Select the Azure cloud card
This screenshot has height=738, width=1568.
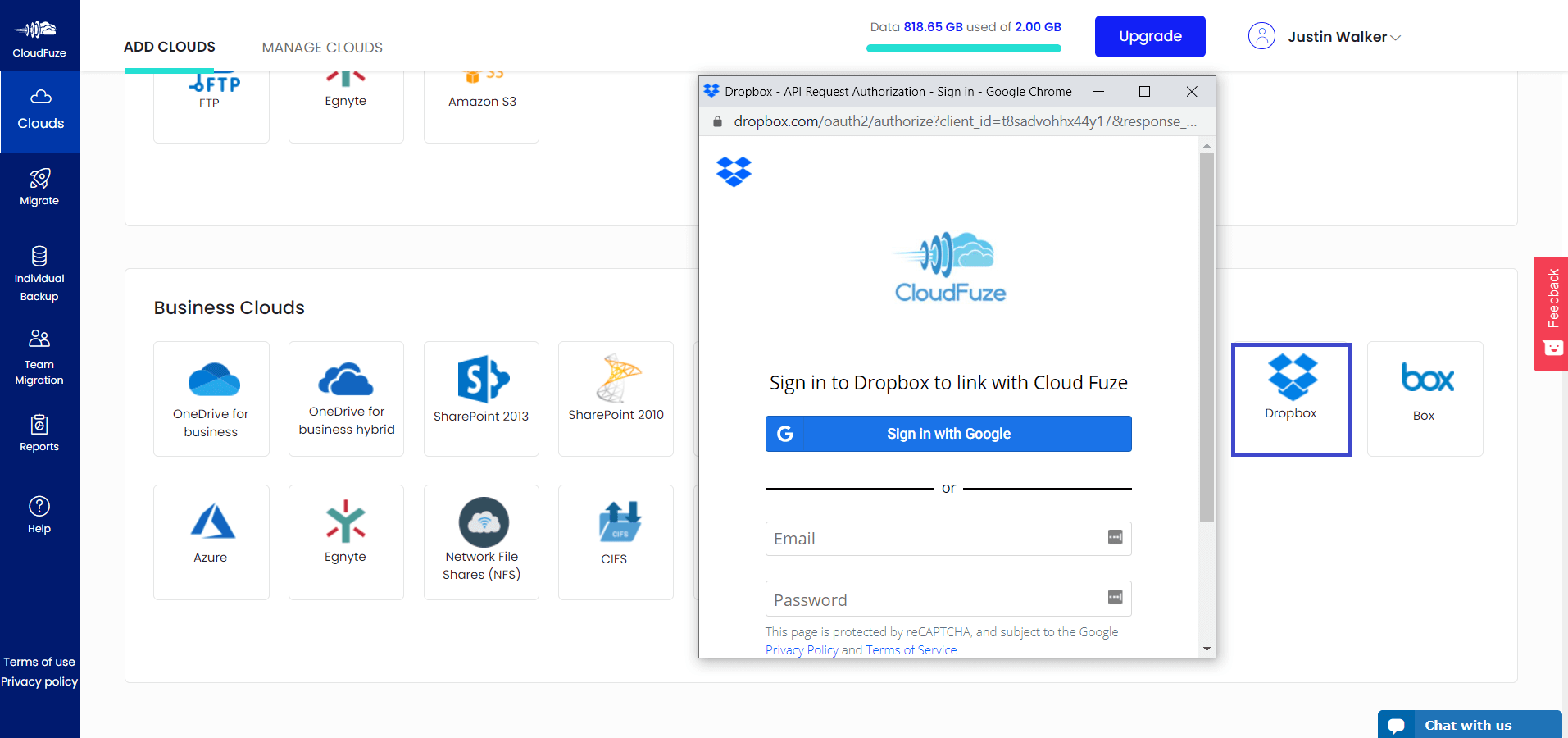point(211,542)
